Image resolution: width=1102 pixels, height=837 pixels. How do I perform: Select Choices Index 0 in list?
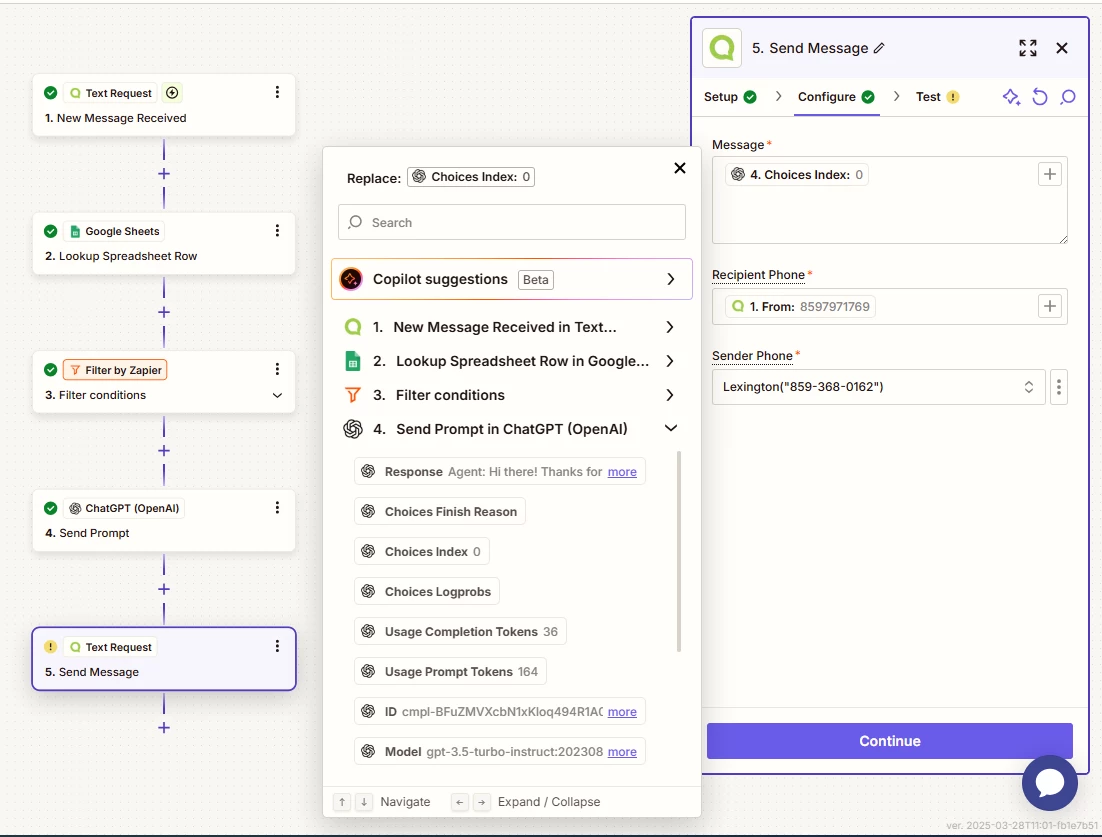[x=422, y=552]
